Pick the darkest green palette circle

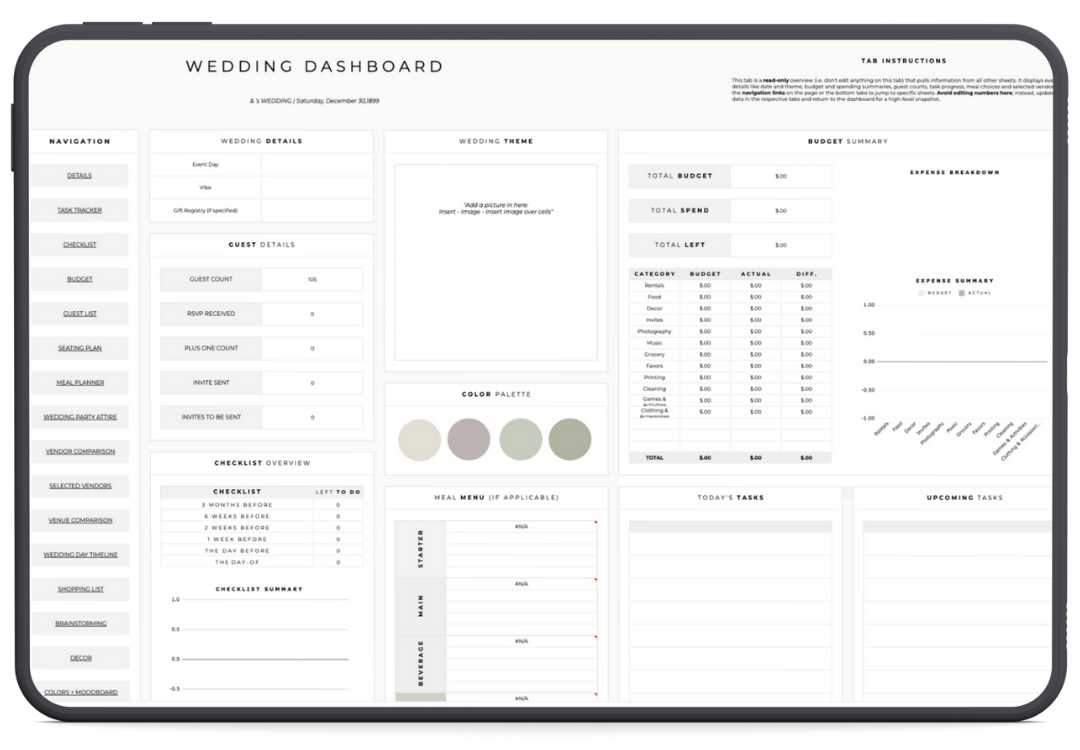tap(570, 439)
